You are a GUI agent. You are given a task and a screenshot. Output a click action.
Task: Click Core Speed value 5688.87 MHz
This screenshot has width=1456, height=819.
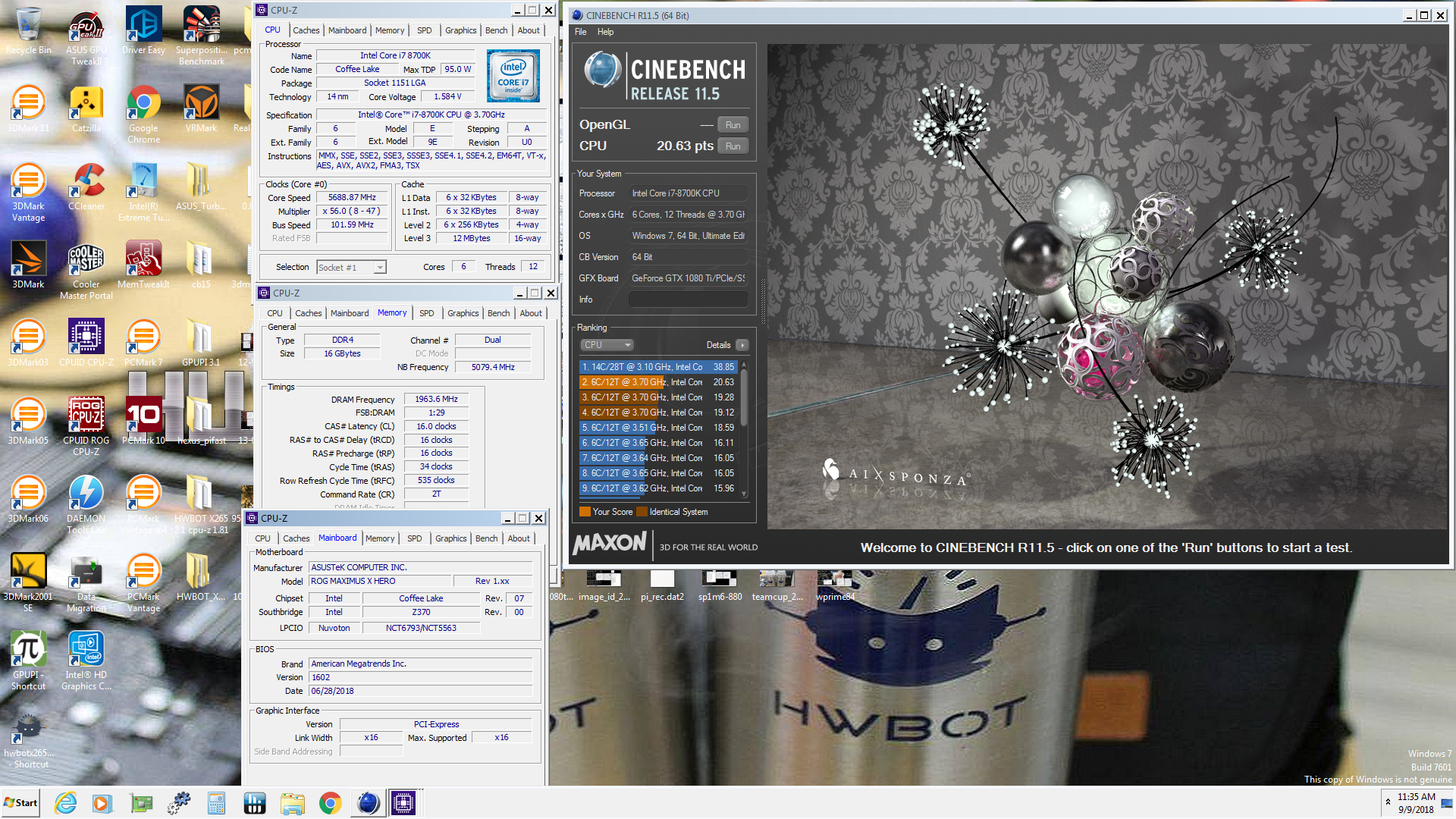pyautogui.click(x=353, y=197)
